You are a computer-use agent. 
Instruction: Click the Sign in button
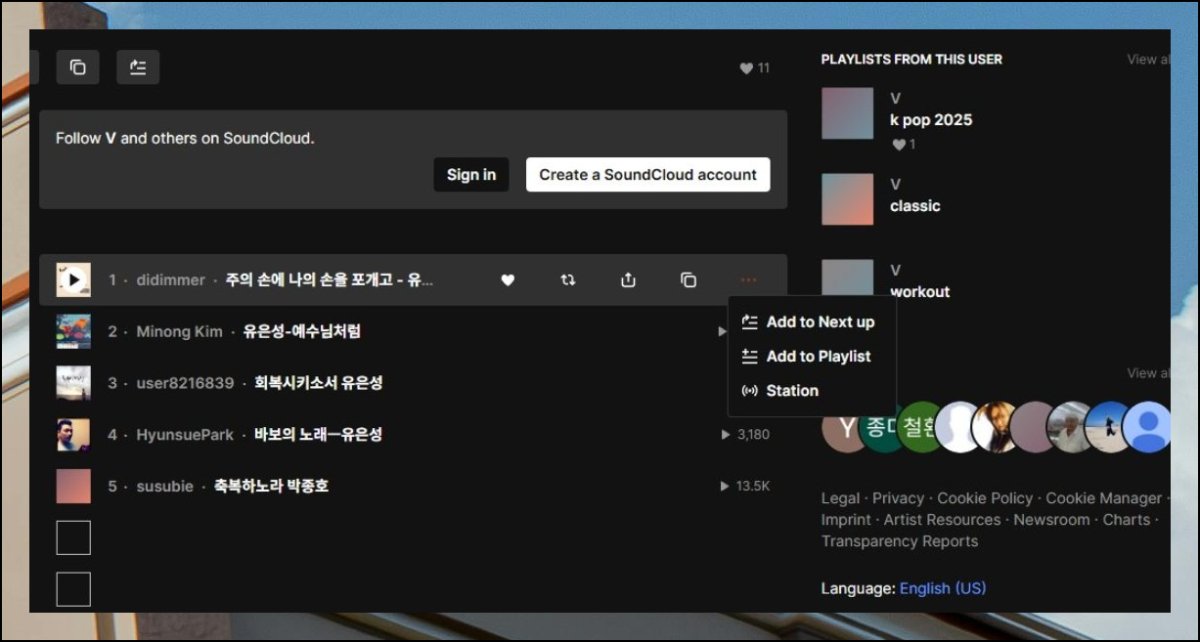point(471,174)
